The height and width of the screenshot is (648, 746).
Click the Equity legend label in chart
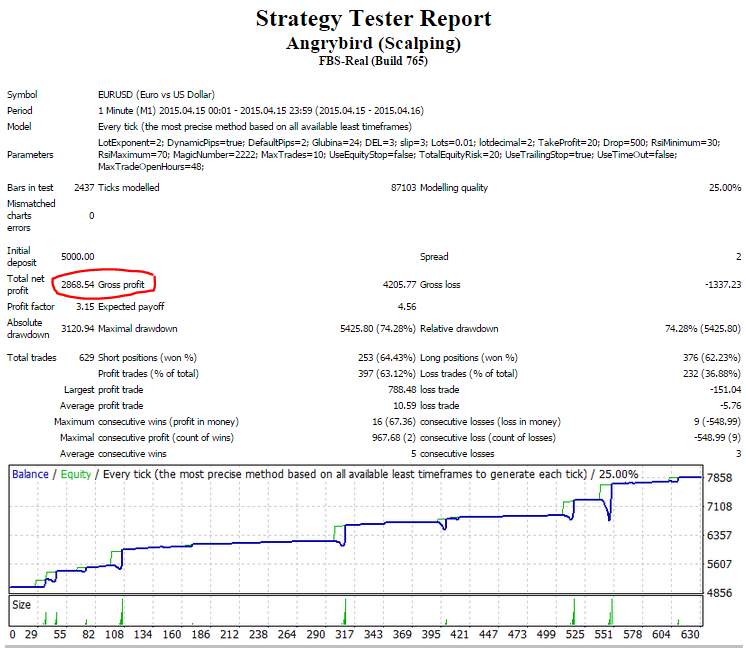click(76, 474)
